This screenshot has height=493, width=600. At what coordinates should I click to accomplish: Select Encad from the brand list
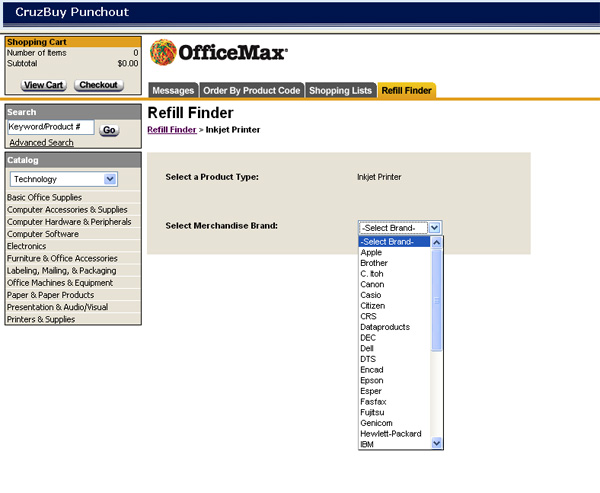pos(394,370)
